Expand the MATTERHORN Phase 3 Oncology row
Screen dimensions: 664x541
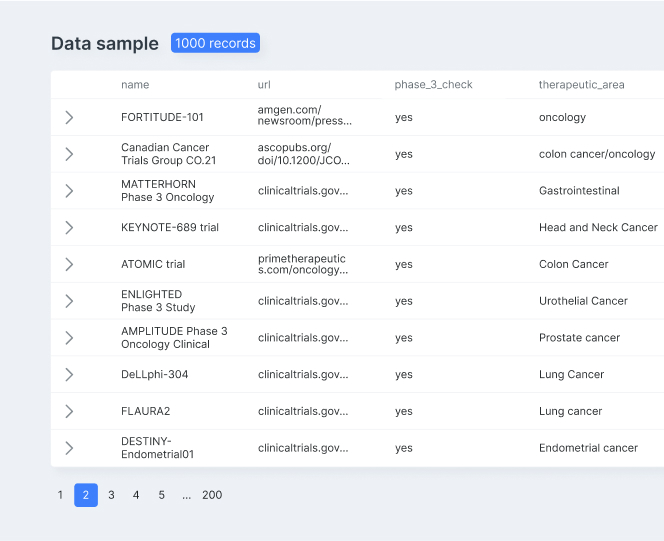pyautogui.click(x=69, y=191)
